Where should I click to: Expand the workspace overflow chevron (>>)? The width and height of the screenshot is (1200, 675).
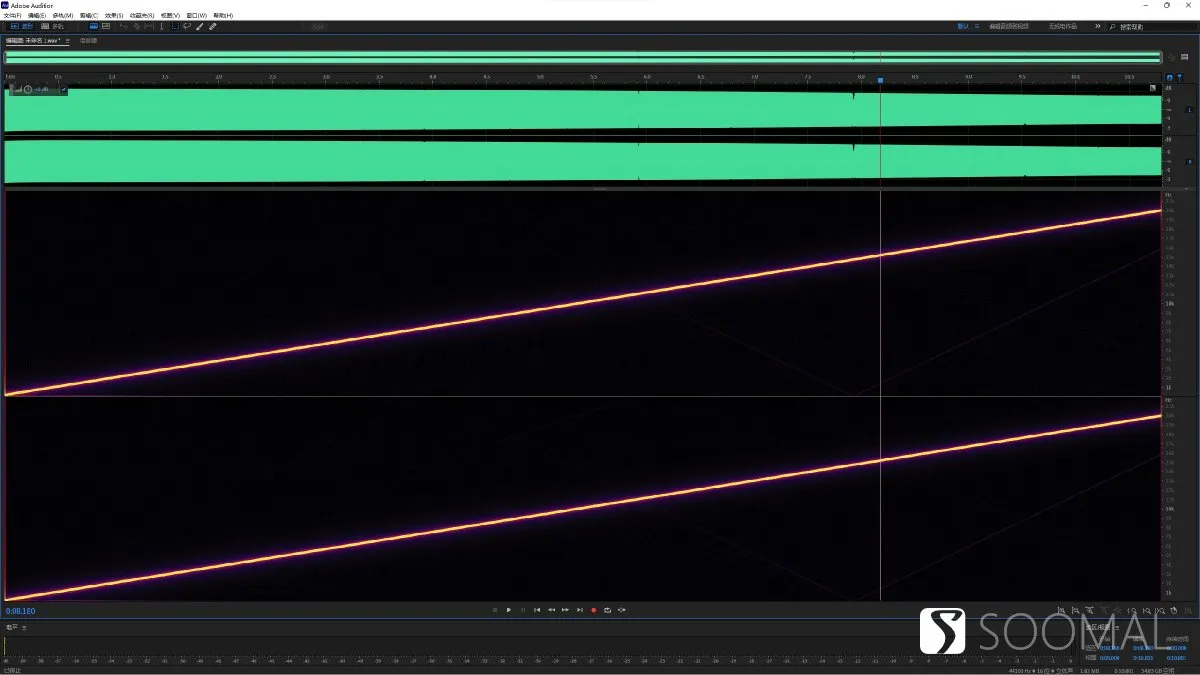1097,26
